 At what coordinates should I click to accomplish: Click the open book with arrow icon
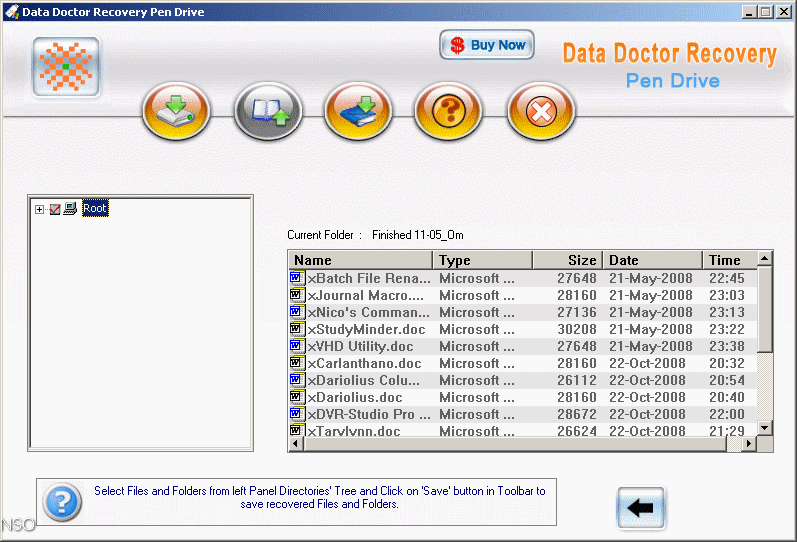(x=268, y=111)
